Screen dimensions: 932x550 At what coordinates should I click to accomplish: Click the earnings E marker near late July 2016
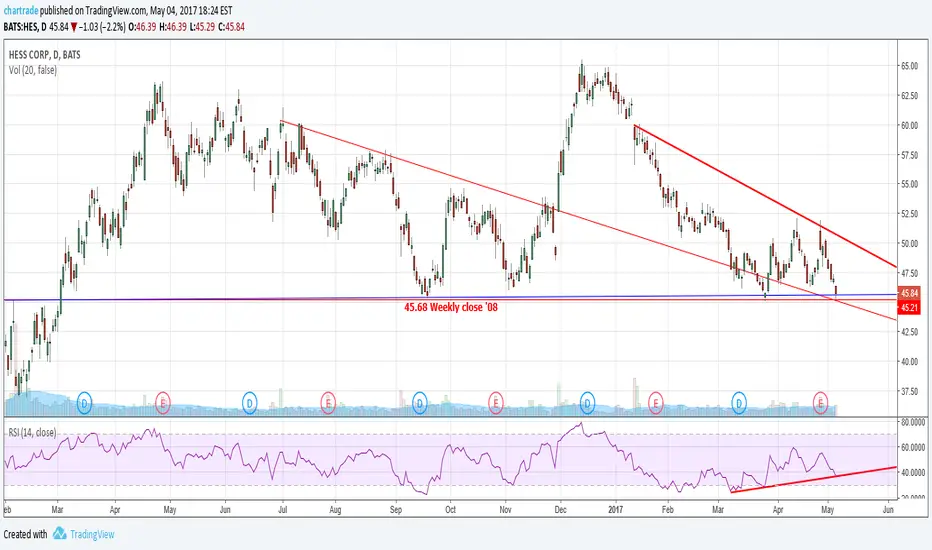328,403
